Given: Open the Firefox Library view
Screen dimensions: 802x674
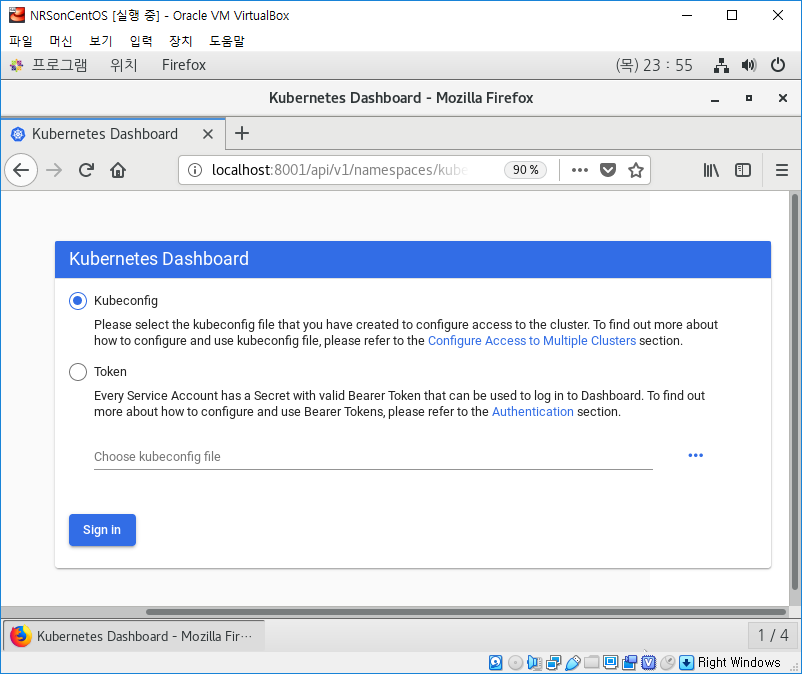Looking at the screenshot, I should click(711, 170).
